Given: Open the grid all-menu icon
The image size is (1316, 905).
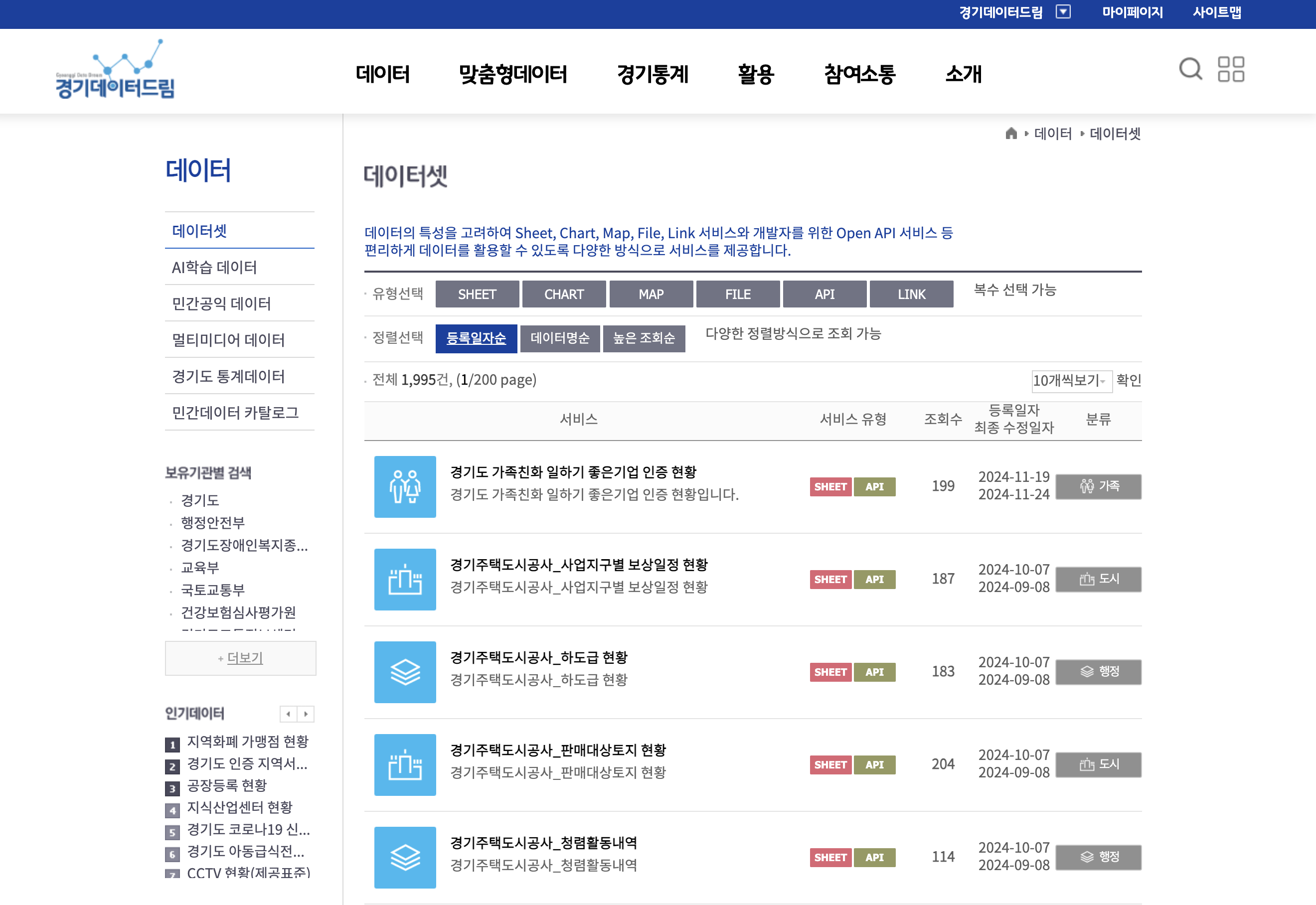Looking at the screenshot, I should click(x=1230, y=69).
